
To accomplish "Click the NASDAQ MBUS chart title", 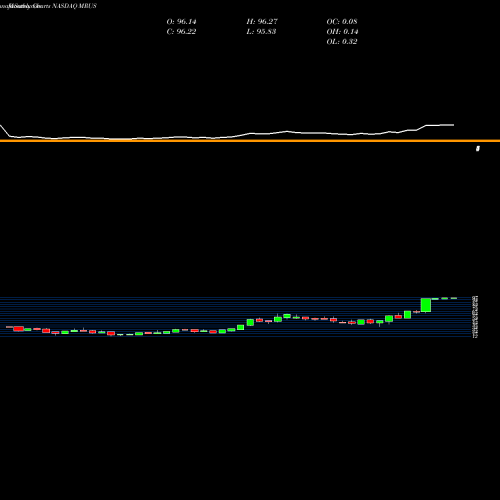I will 74,6.
